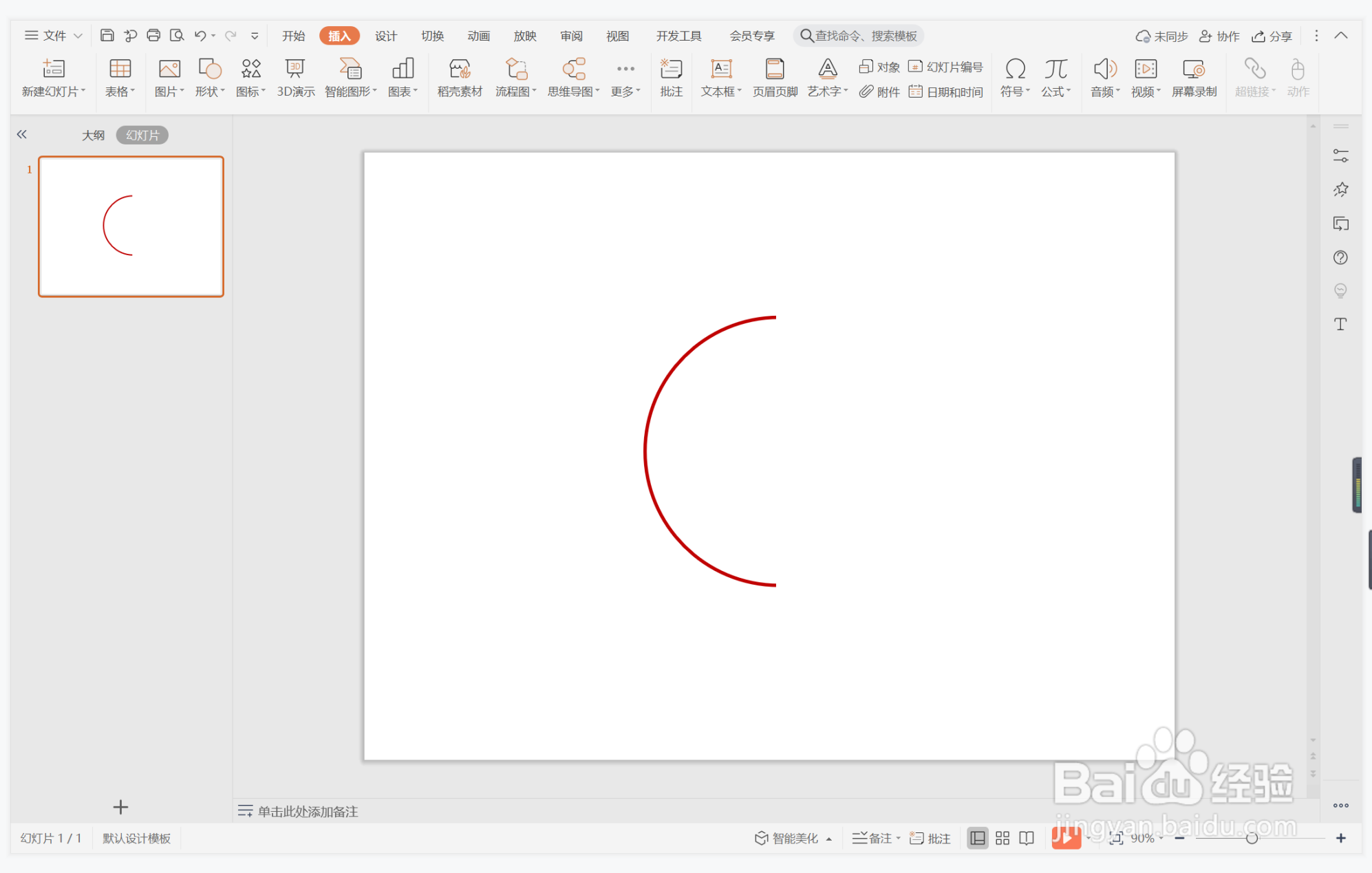Open the 视图 tab

tap(617, 36)
